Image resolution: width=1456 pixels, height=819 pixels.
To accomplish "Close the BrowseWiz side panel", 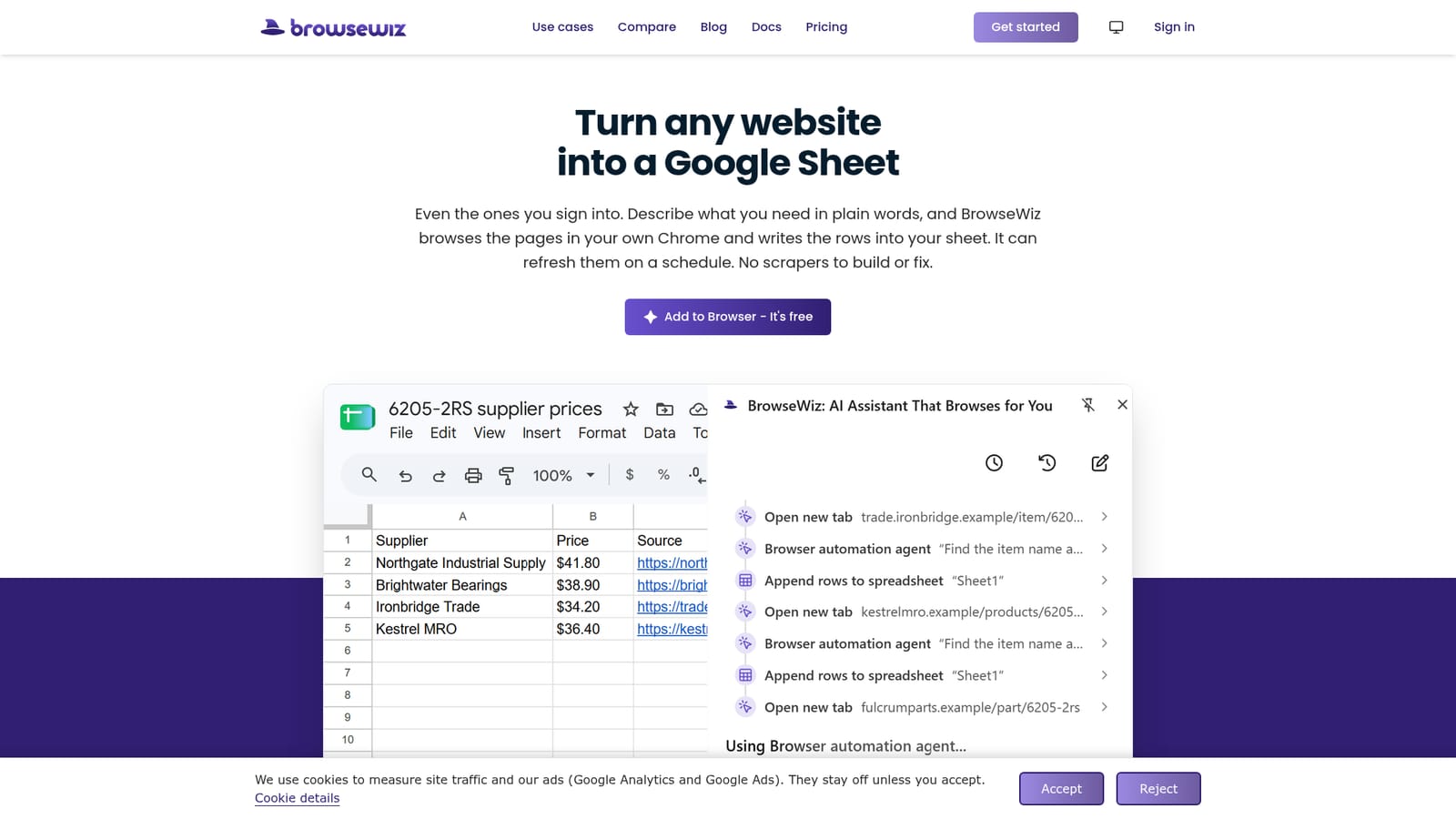I will coord(1122,405).
